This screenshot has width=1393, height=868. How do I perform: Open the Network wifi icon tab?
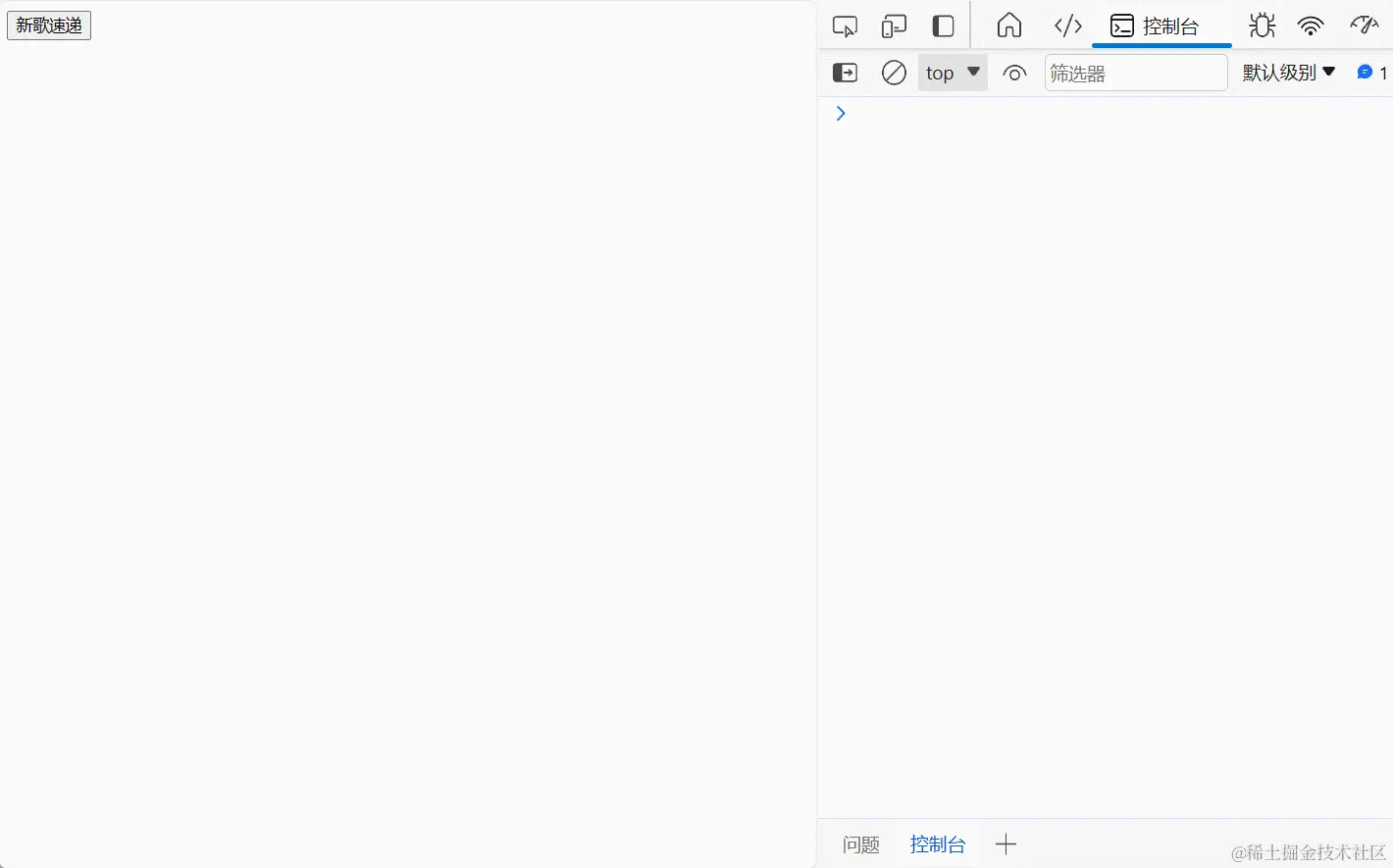pos(1311,26)
